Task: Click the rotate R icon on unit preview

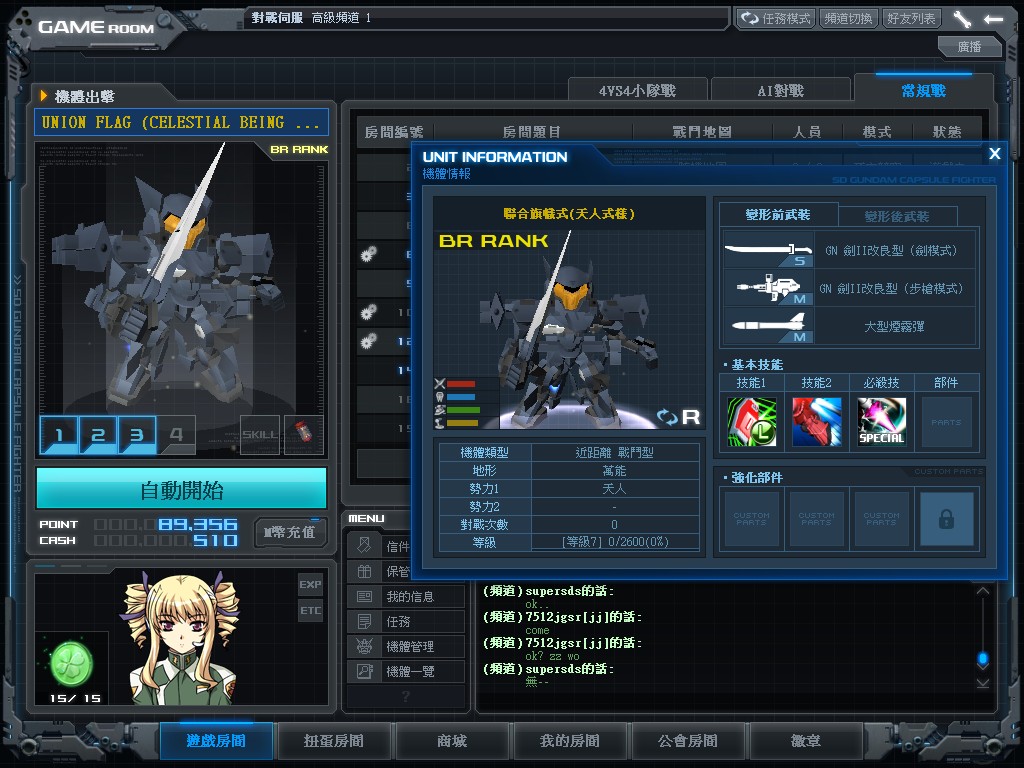Action: pos(679,417)
